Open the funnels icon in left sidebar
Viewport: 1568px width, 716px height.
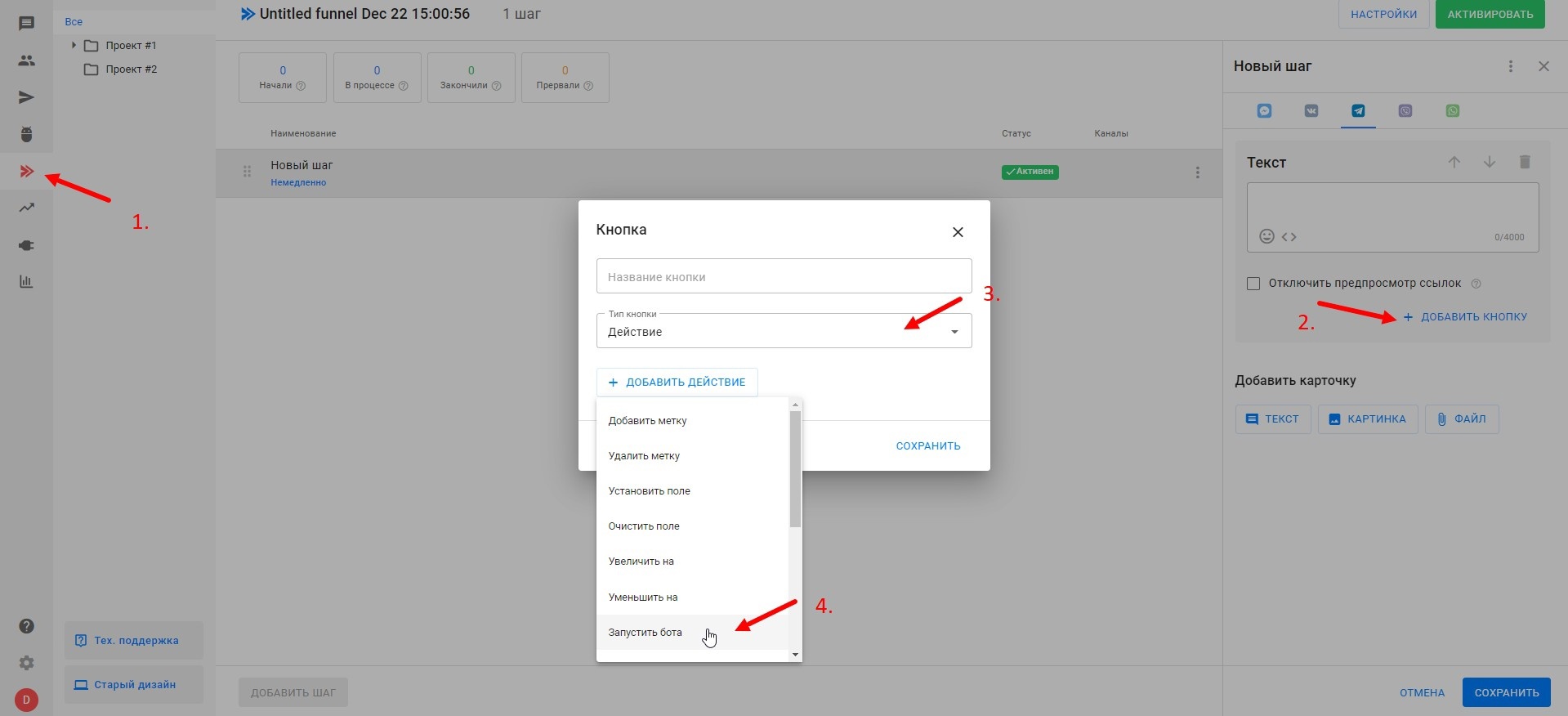point(26,171)
